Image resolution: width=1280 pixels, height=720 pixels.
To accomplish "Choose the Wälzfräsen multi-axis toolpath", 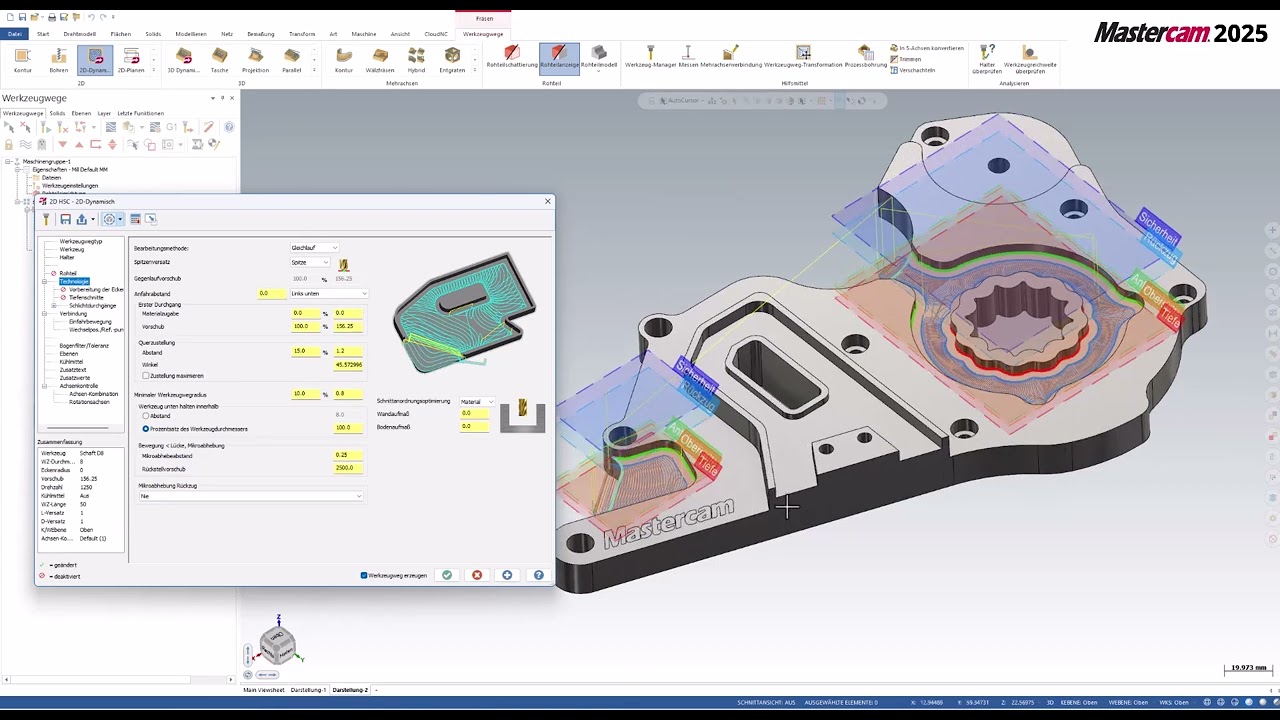I will pos(380,59).
